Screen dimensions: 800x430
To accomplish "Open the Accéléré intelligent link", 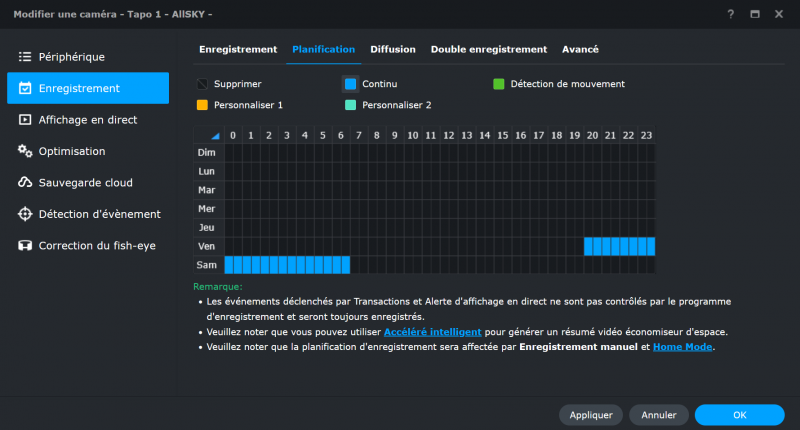I will (x=432, y=332).
